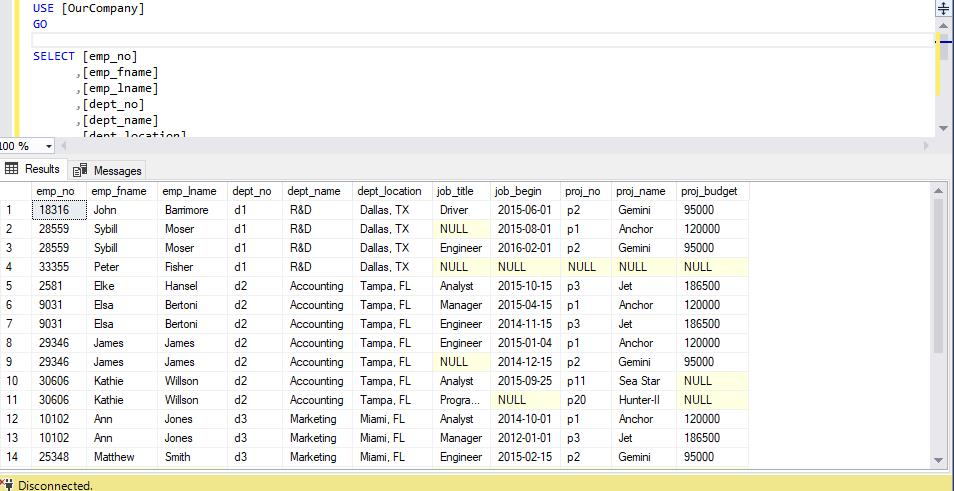
Task: Click the 33355 employee number cell
Action: pyautogui.click(x=58, y=267)
